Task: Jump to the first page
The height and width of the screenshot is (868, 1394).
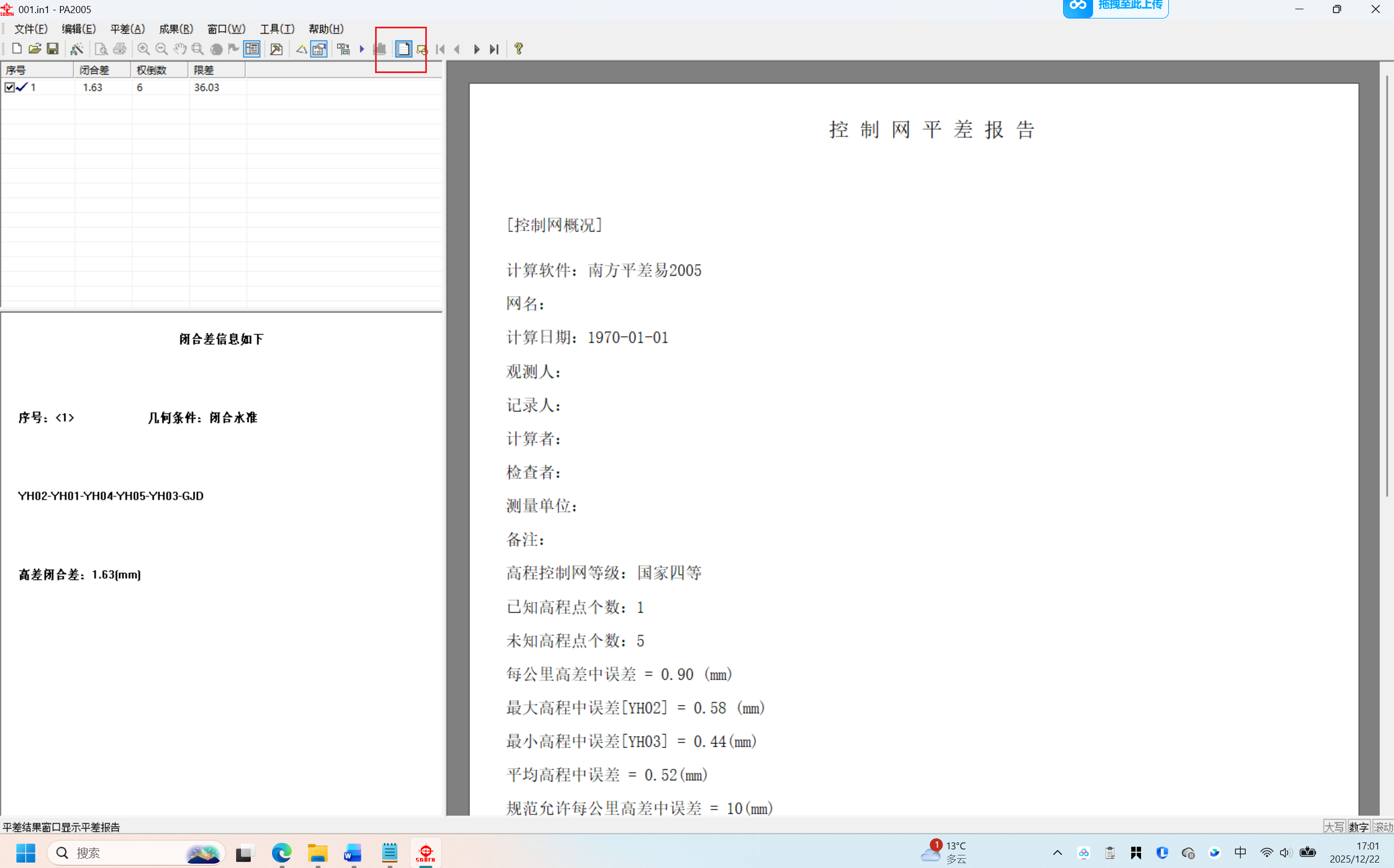Action: (x=440, y=50)
